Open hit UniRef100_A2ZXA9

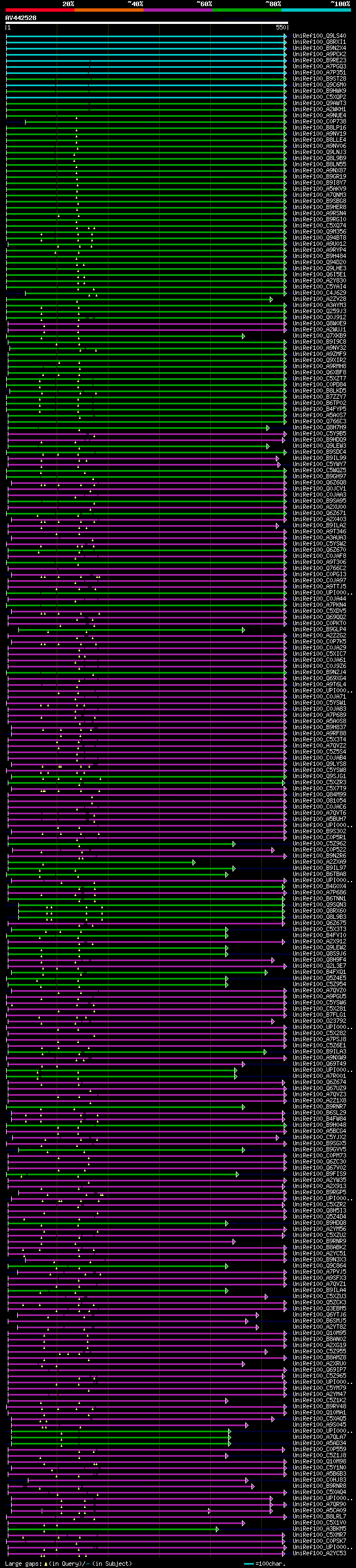coord(319,862)
